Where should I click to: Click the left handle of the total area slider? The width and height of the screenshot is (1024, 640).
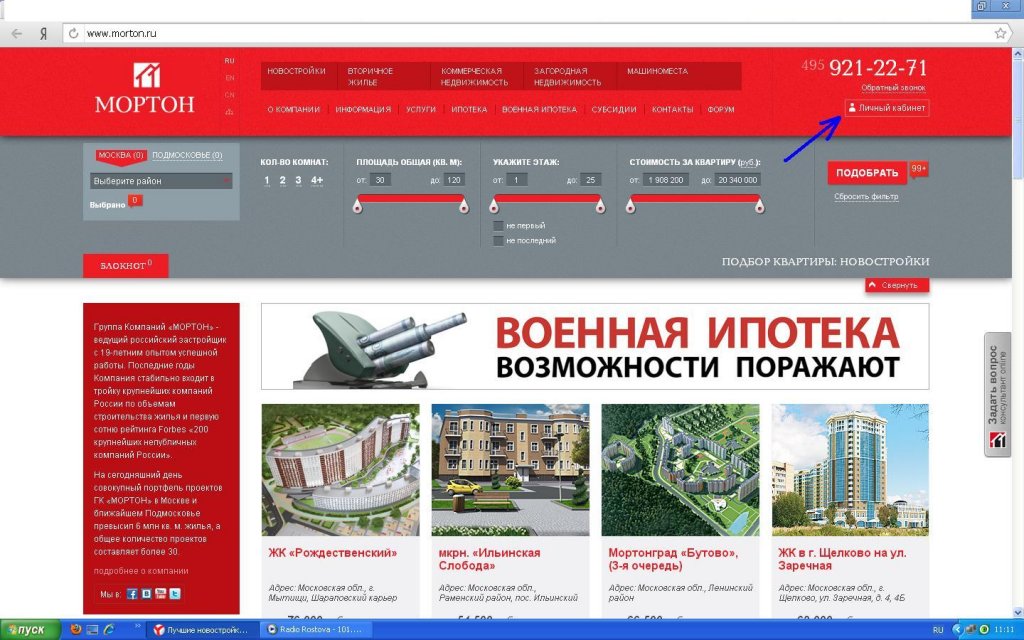pos(357,207)
